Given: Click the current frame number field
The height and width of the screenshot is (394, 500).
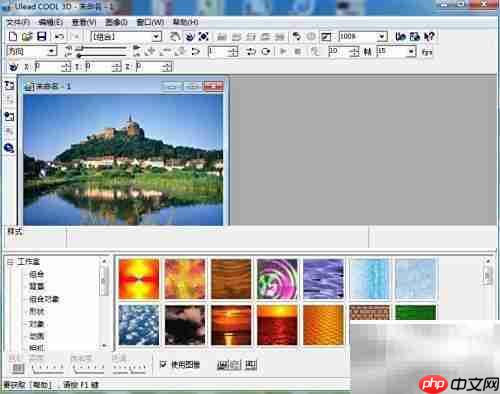Looking at the screenshot, I should [218, 52].
